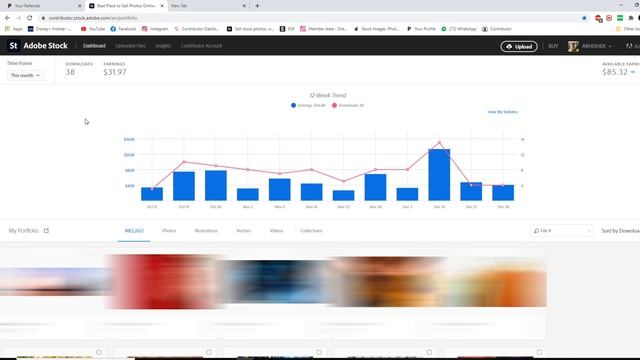
Task: Open the WhatsApp bookmark
Action: [459, 29]
